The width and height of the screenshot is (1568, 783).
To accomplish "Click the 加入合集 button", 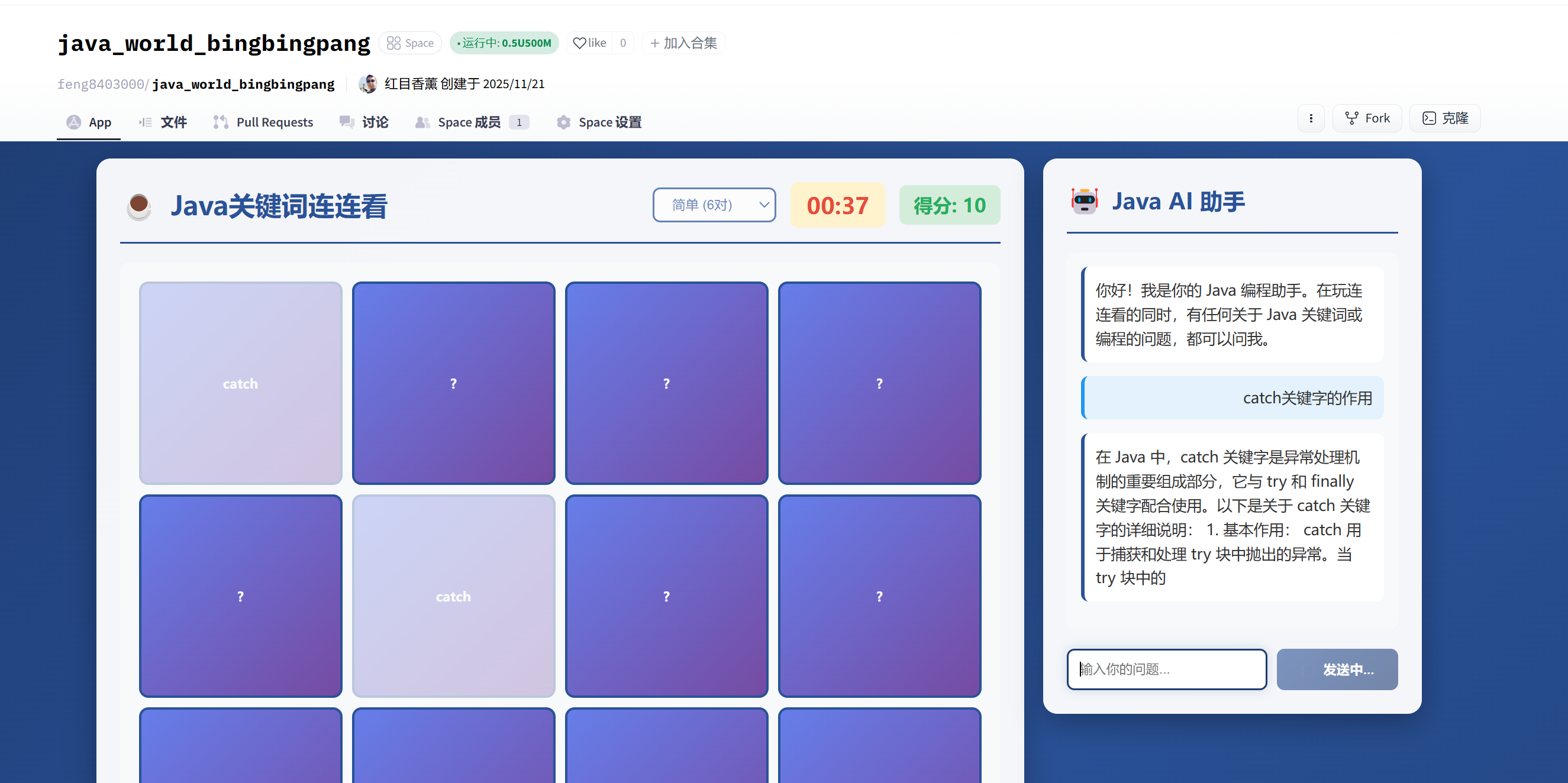I will coord(683,43).
